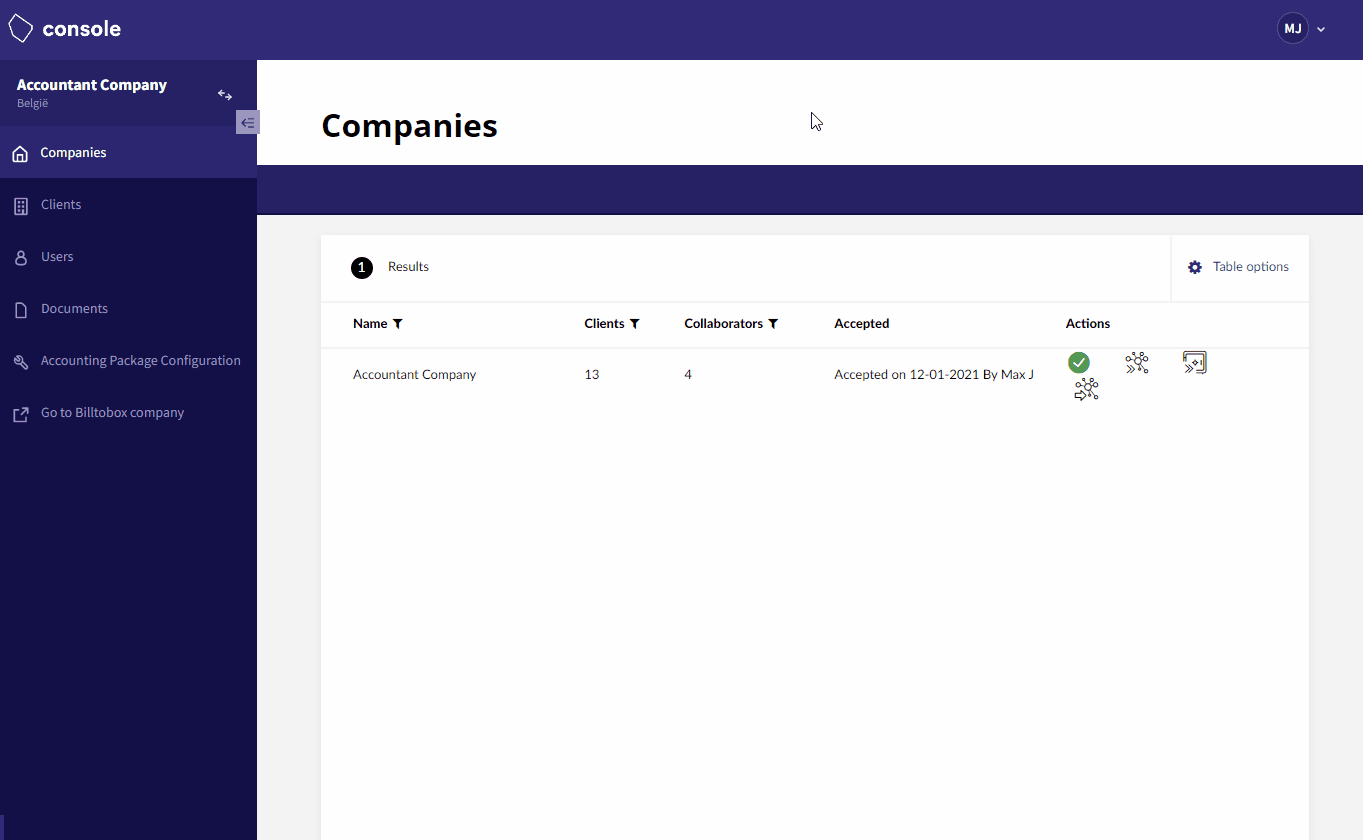This screenshot has width=1363, height=840.
Task: Click the results count badge 1
Action: click(x=362, y=268)
